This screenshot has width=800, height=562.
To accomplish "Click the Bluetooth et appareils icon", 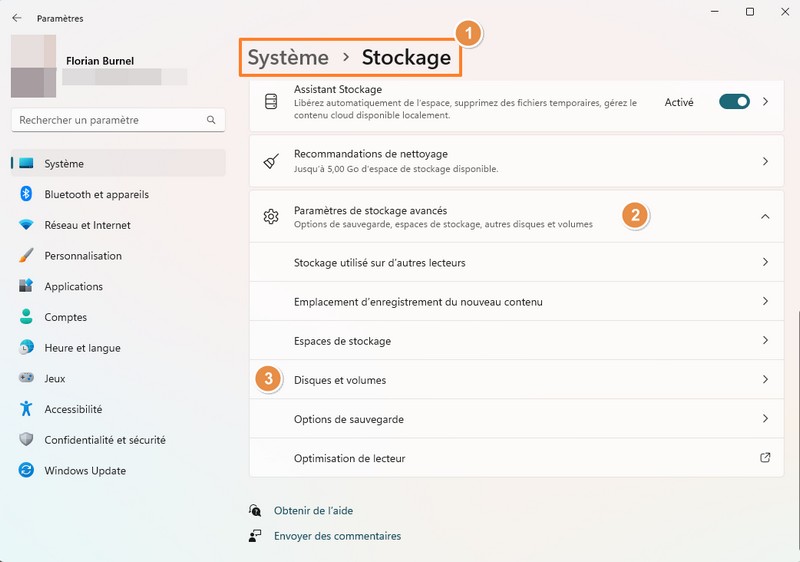I will tap(26, 194).
